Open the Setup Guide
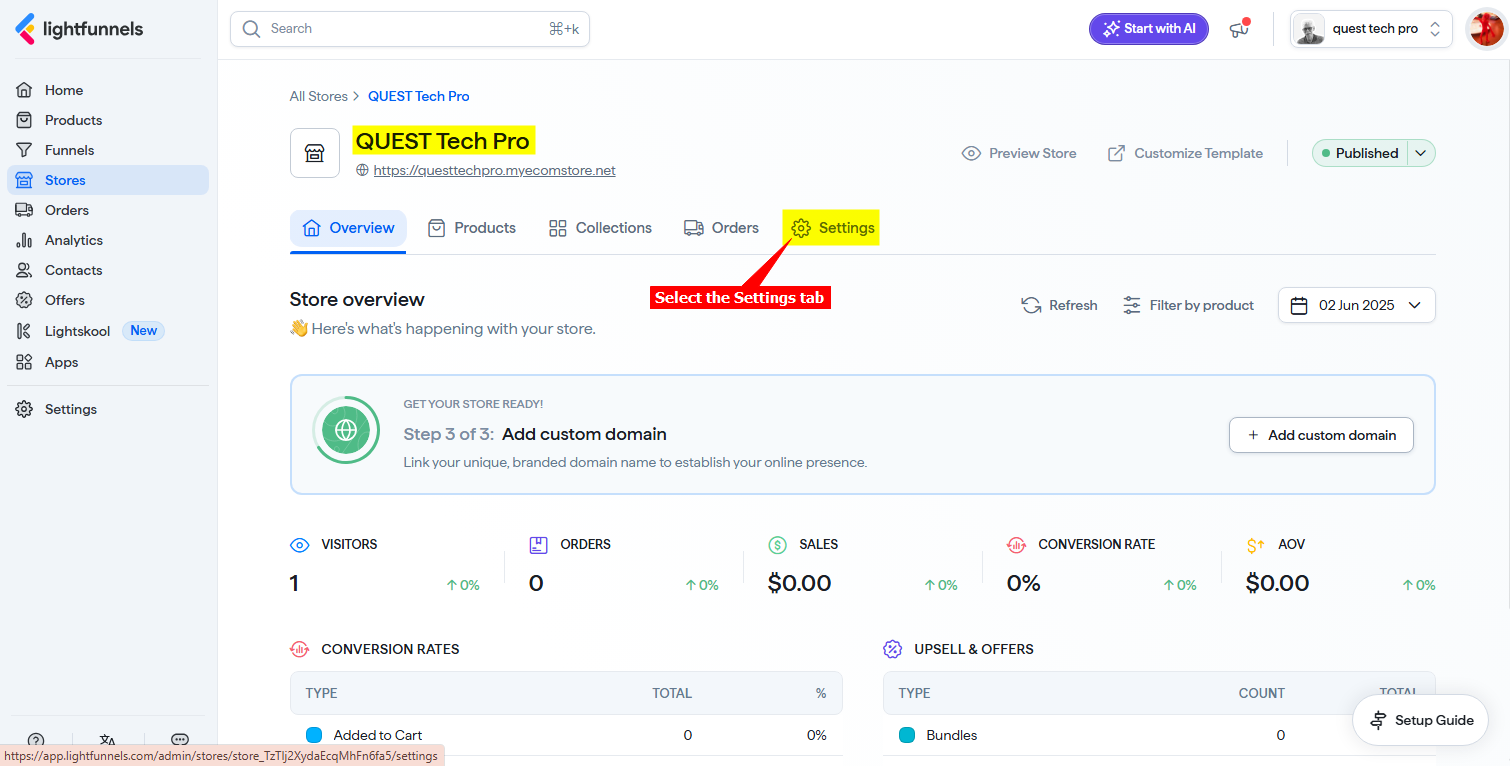The image size is (1510, 766). pos(1421,720)
